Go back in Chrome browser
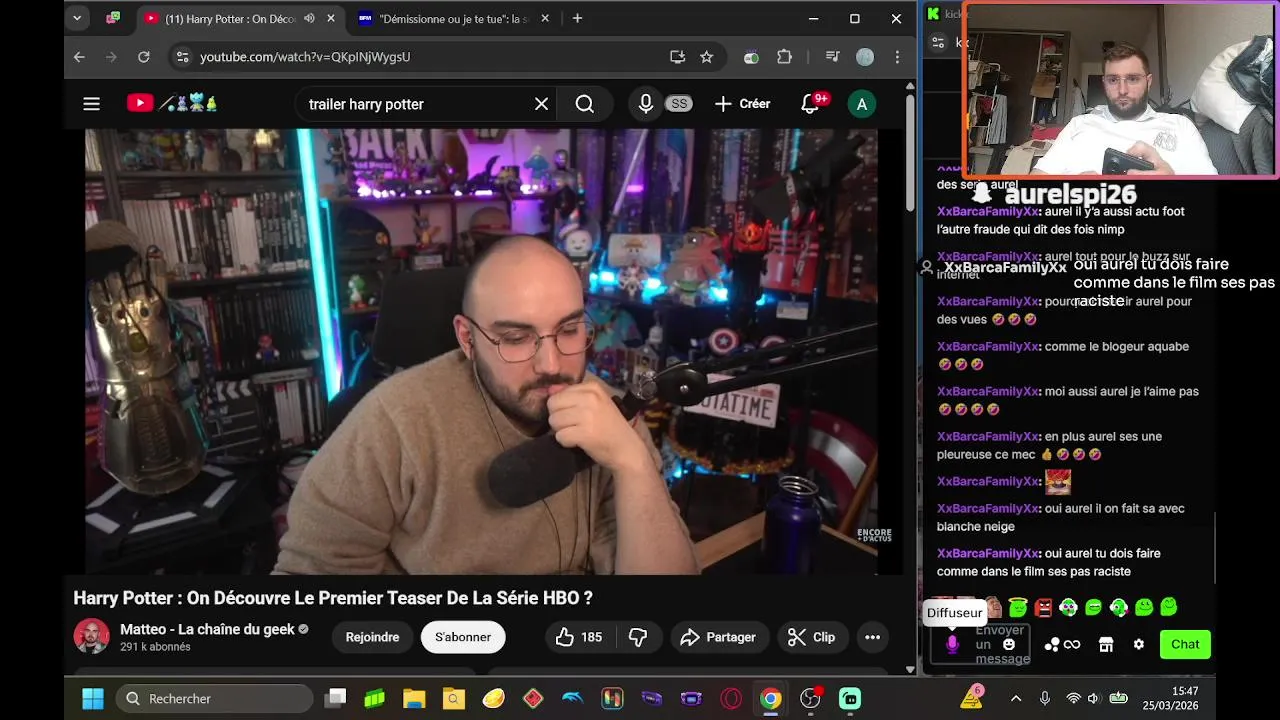This screenshot has width=1280, height=720. [x=79, y=57]
